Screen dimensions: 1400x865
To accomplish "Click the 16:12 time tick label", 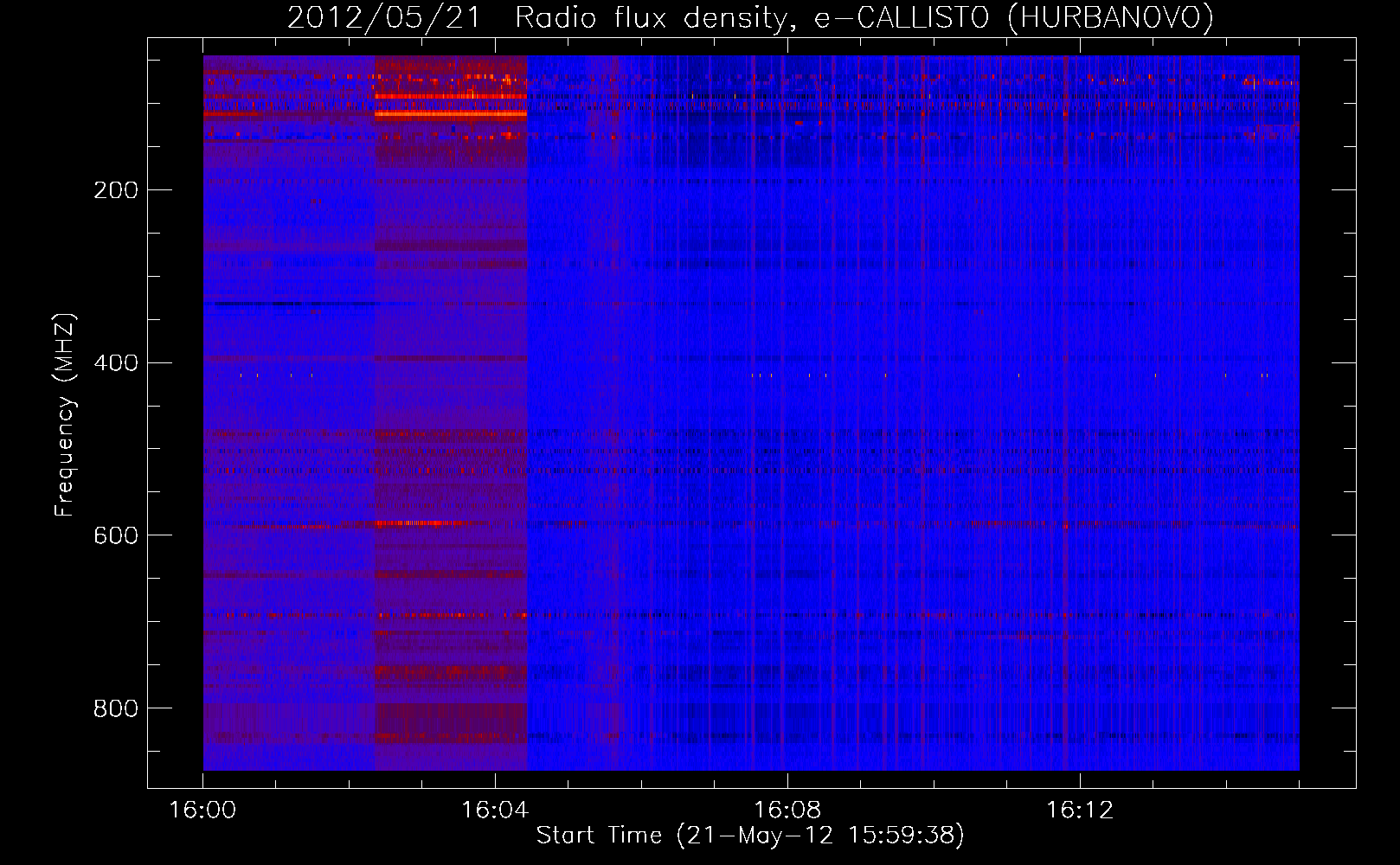I will [1080, 811].
